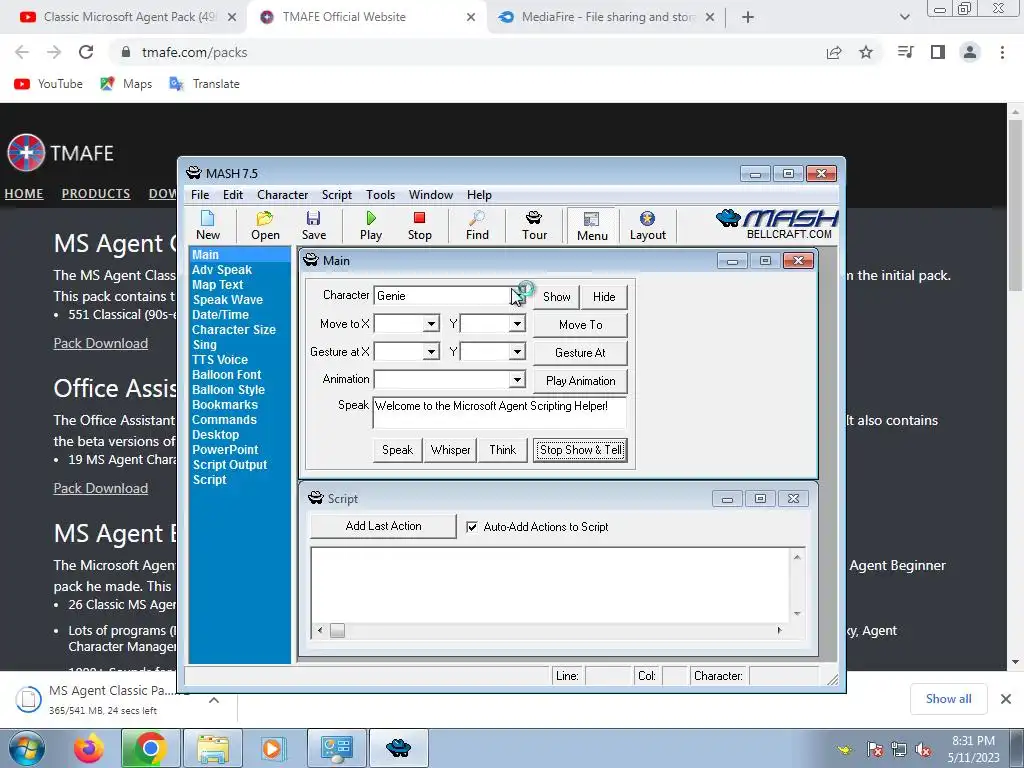Open the tab search chevron in Chrome

pyautogui.click(x=904, y=17)
